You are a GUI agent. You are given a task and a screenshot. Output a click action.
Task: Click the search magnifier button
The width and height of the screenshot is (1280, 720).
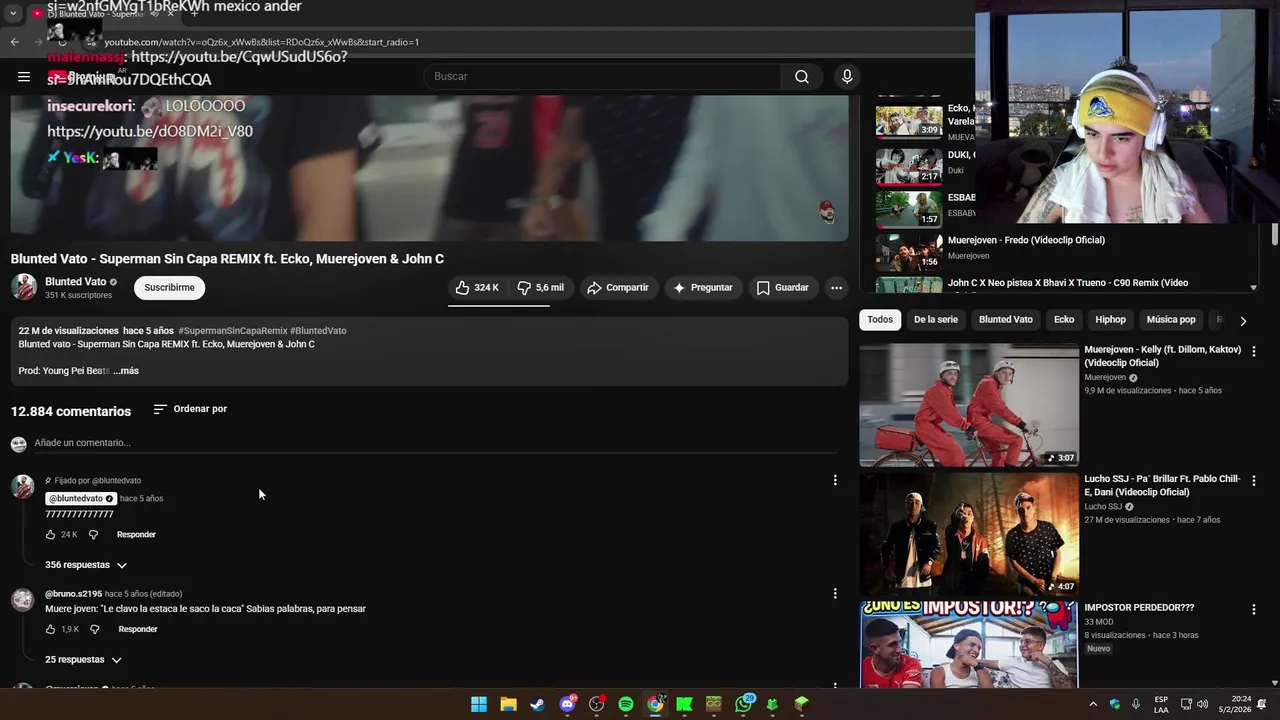coord(801,77)
